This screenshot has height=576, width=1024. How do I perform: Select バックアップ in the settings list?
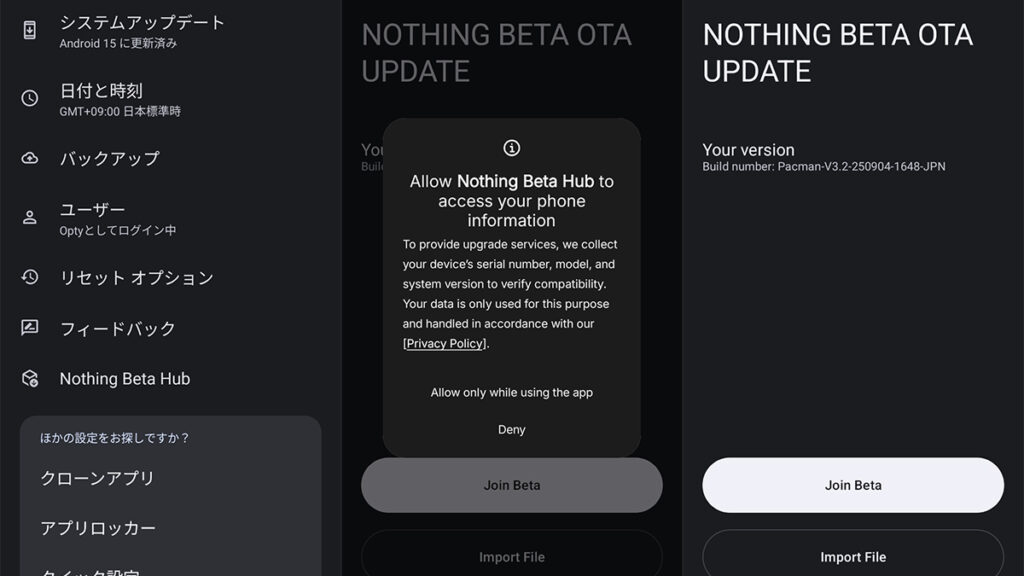109,158
